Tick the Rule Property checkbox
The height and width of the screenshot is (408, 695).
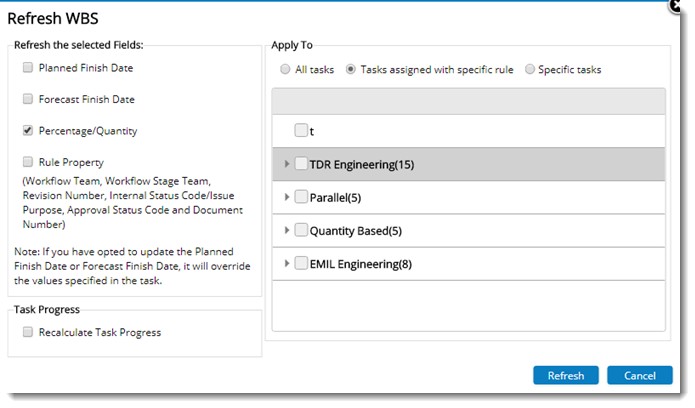pyautogui.click(x=28, y=162)
